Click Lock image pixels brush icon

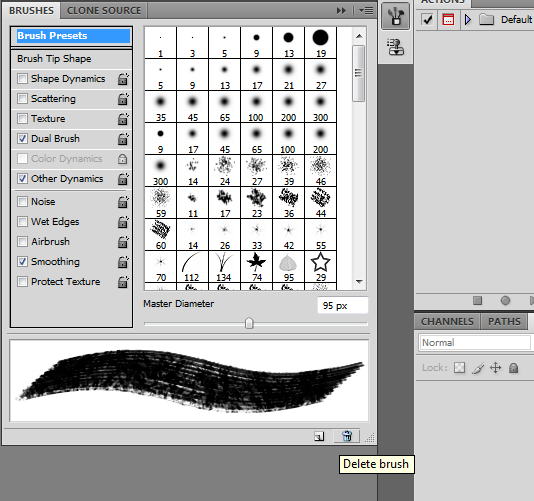click(x=478, y=368)
